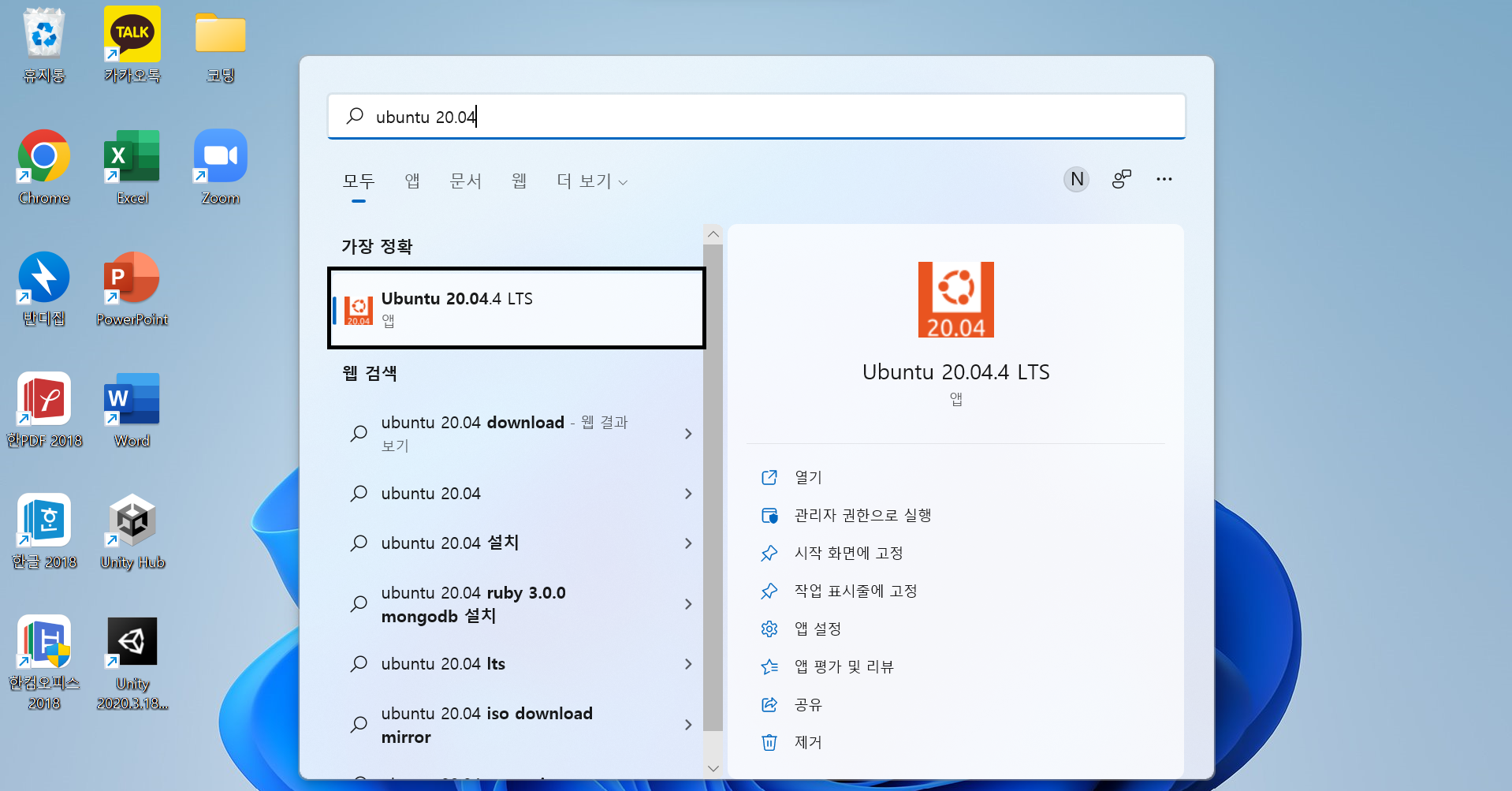1512x791 pixels.
Task: Open the search feedback people icon
Action: click(x=1121, y=180)
